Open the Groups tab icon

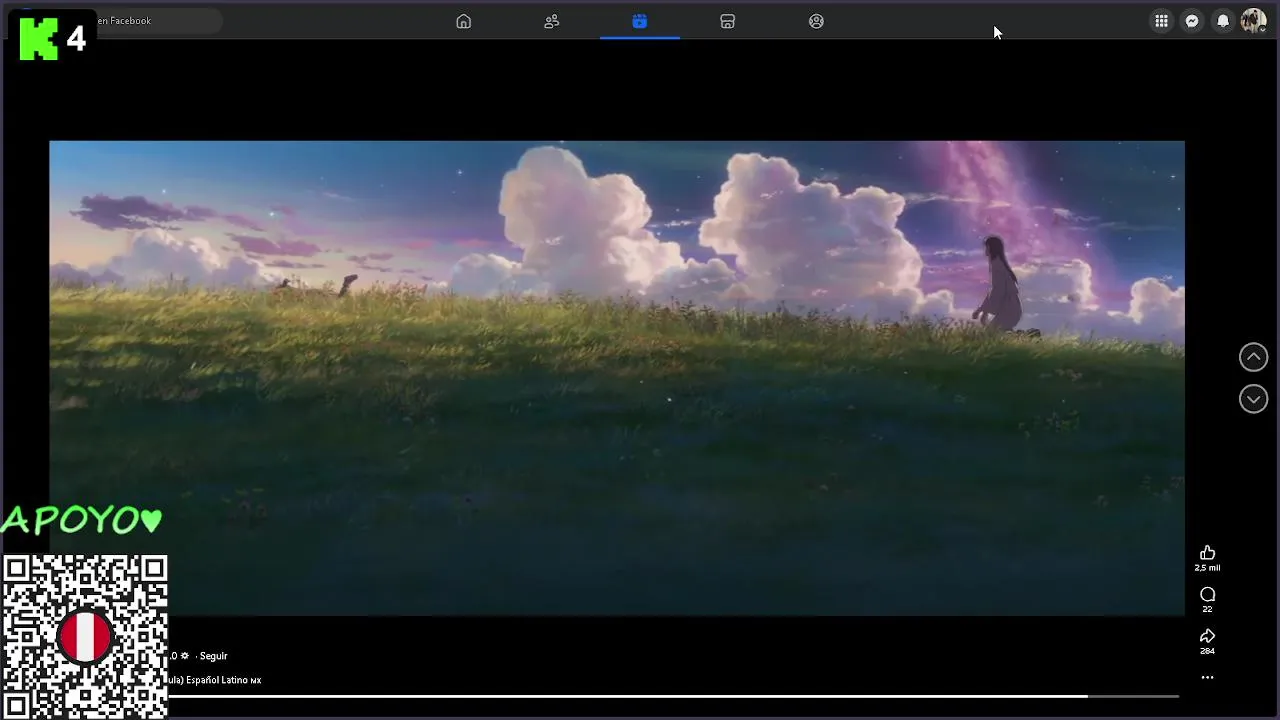click(816, 21)
